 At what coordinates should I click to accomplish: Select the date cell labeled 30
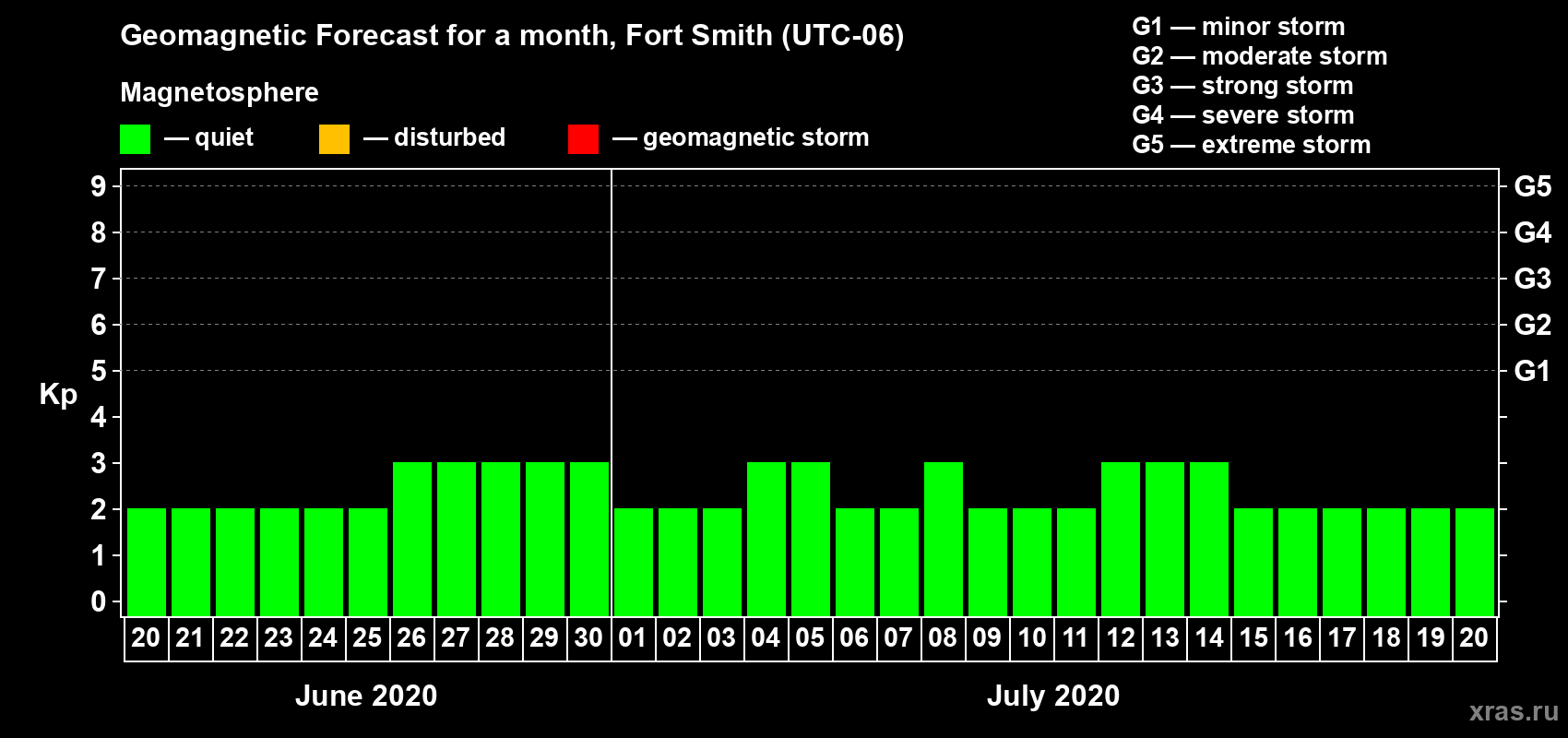coord(588,638)
